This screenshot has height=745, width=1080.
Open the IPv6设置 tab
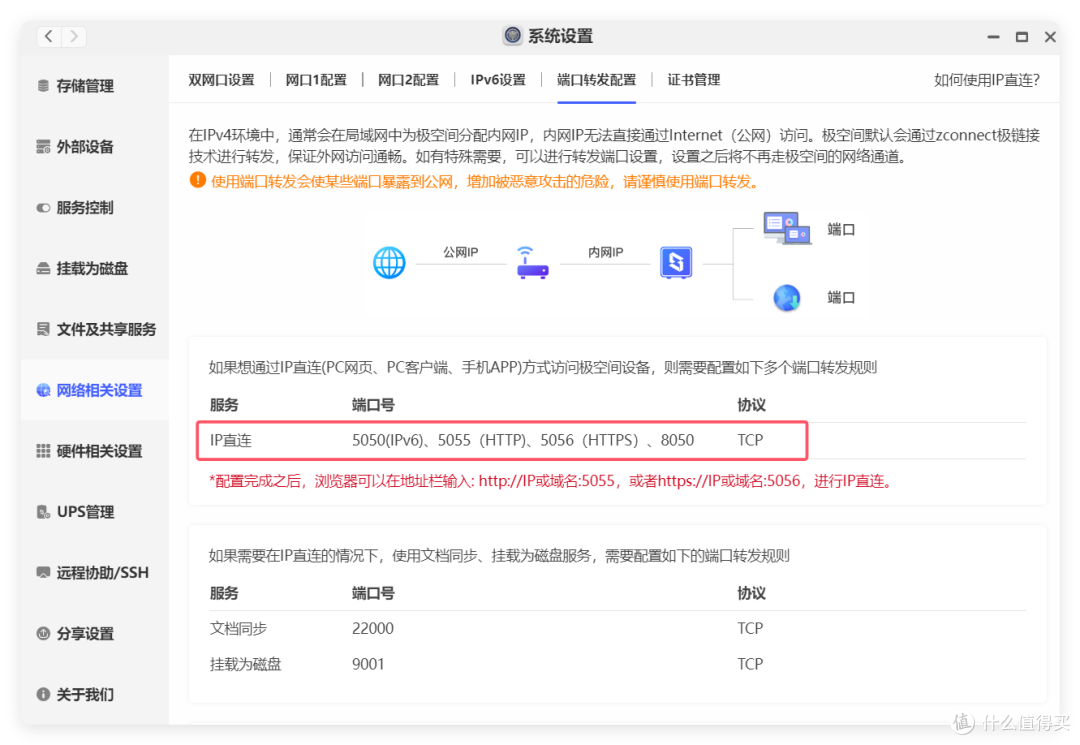point(497,79)
